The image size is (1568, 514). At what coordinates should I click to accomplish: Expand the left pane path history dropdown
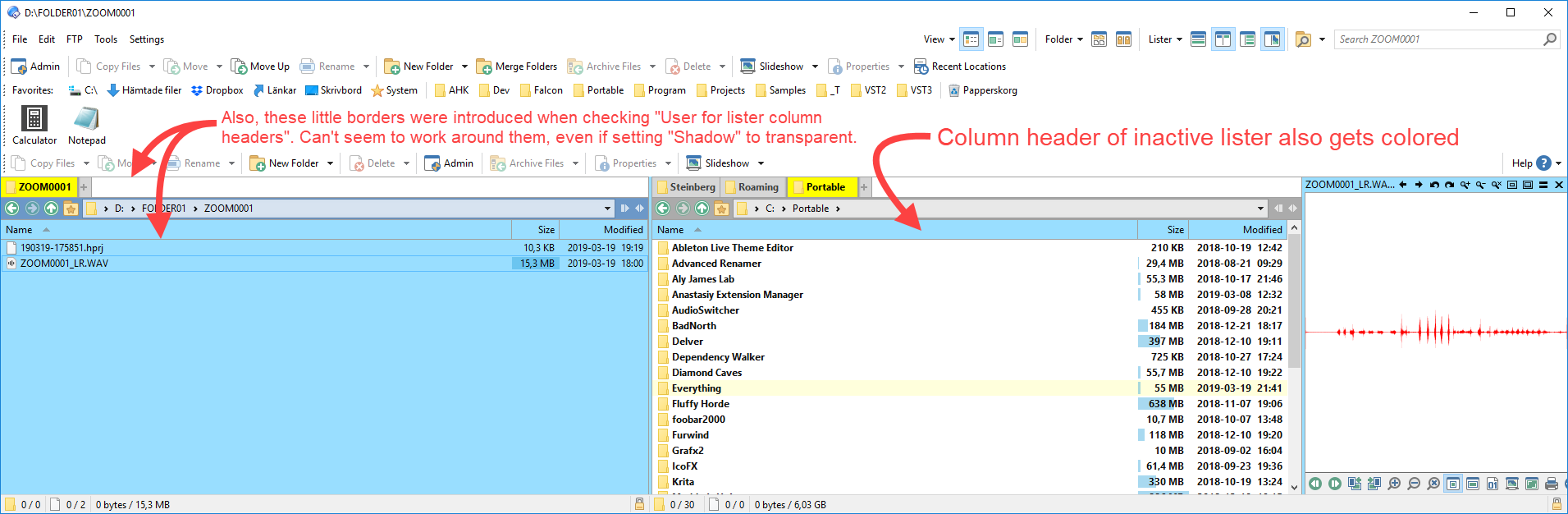tap(607, 209)
